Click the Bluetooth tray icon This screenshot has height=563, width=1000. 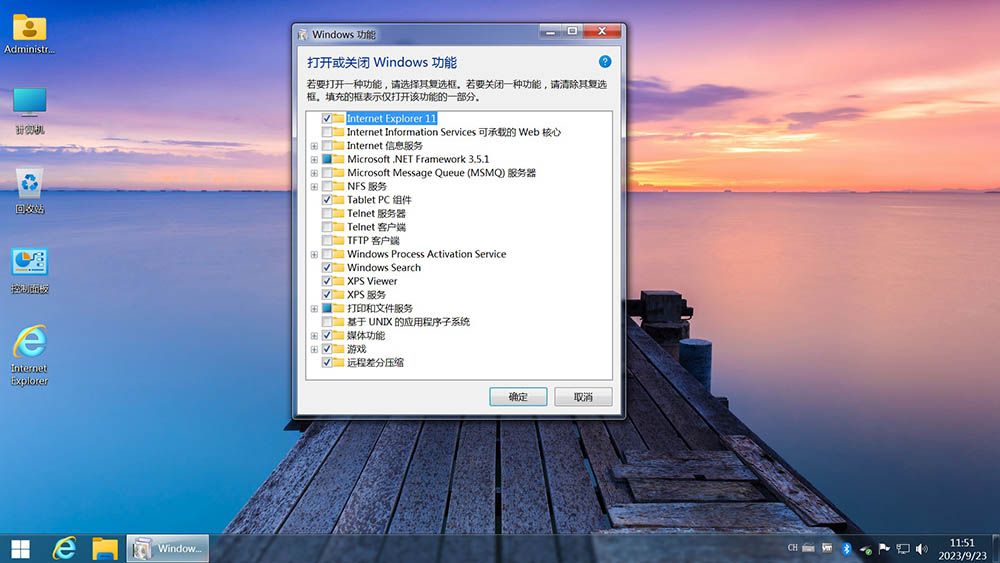click(846, 548)
